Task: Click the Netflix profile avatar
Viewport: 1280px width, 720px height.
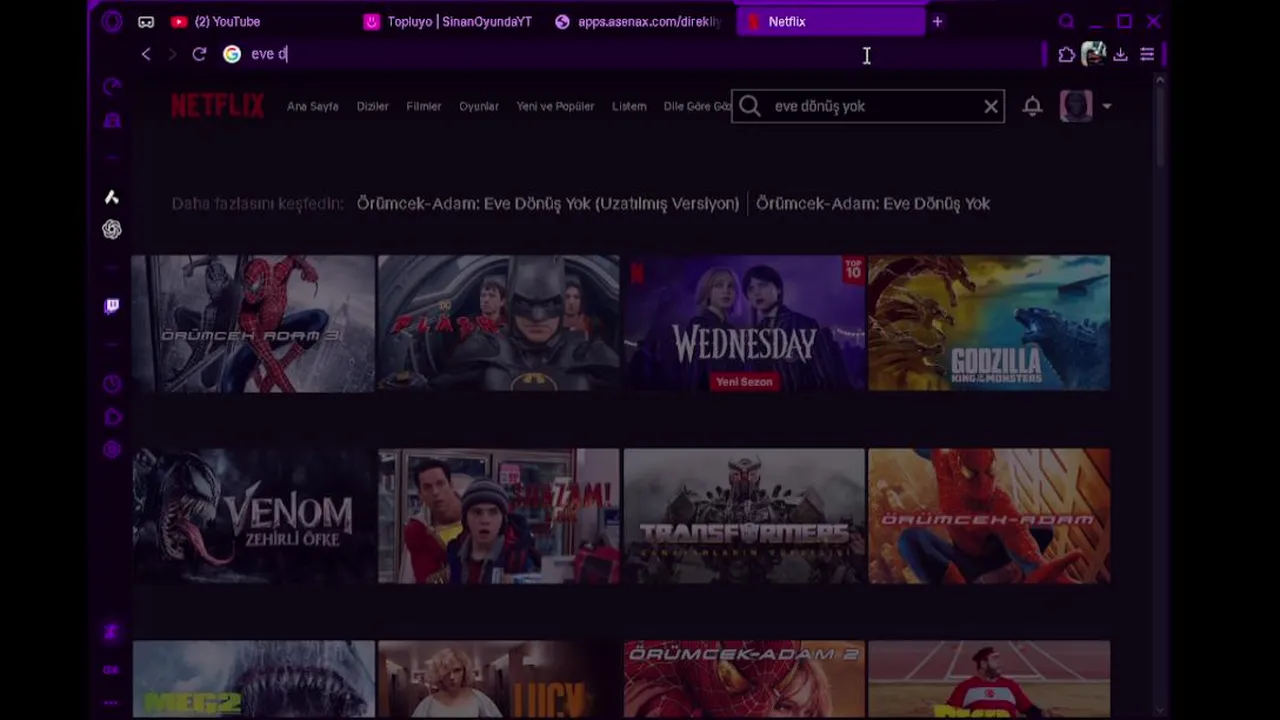Action: click(1076, 106)
